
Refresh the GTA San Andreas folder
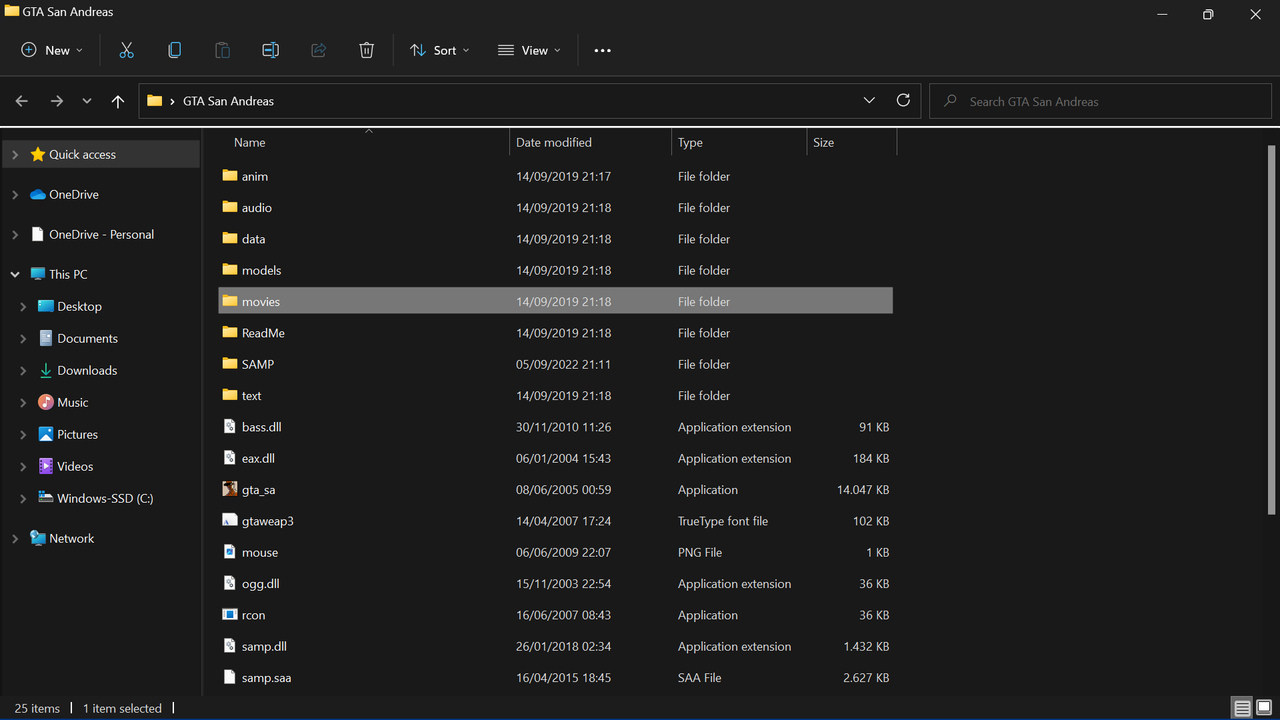(903, 101)
